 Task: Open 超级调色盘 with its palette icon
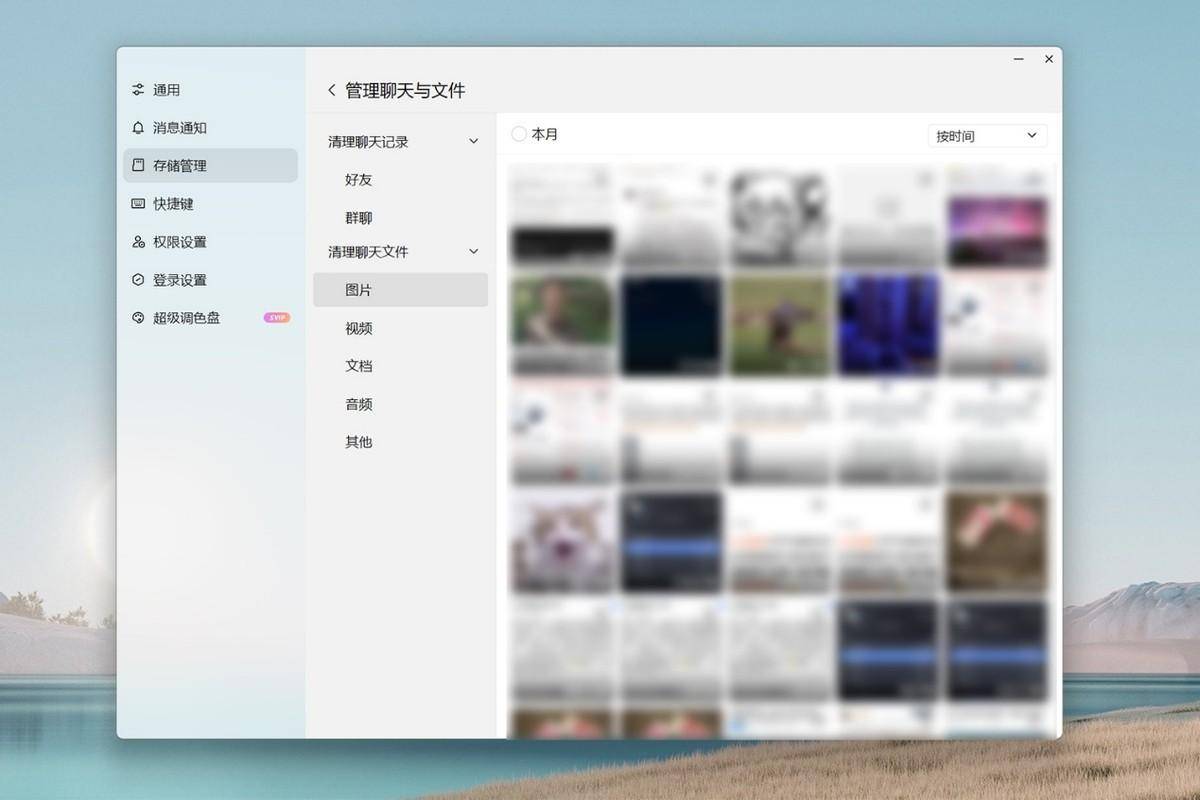click(138, 317)
